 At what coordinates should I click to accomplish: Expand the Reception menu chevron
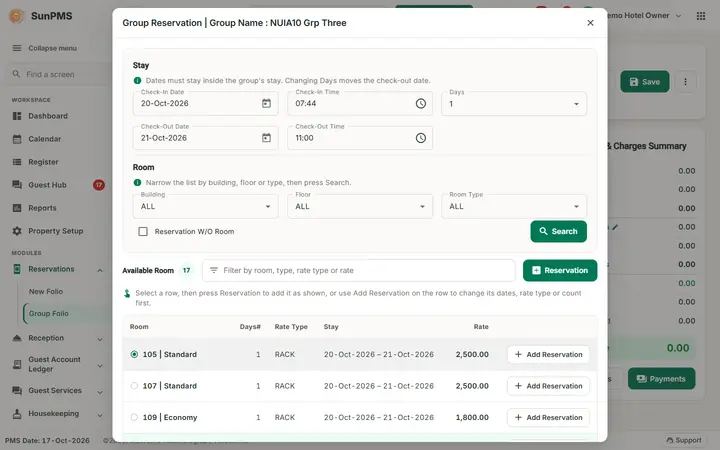coord(100,339)
